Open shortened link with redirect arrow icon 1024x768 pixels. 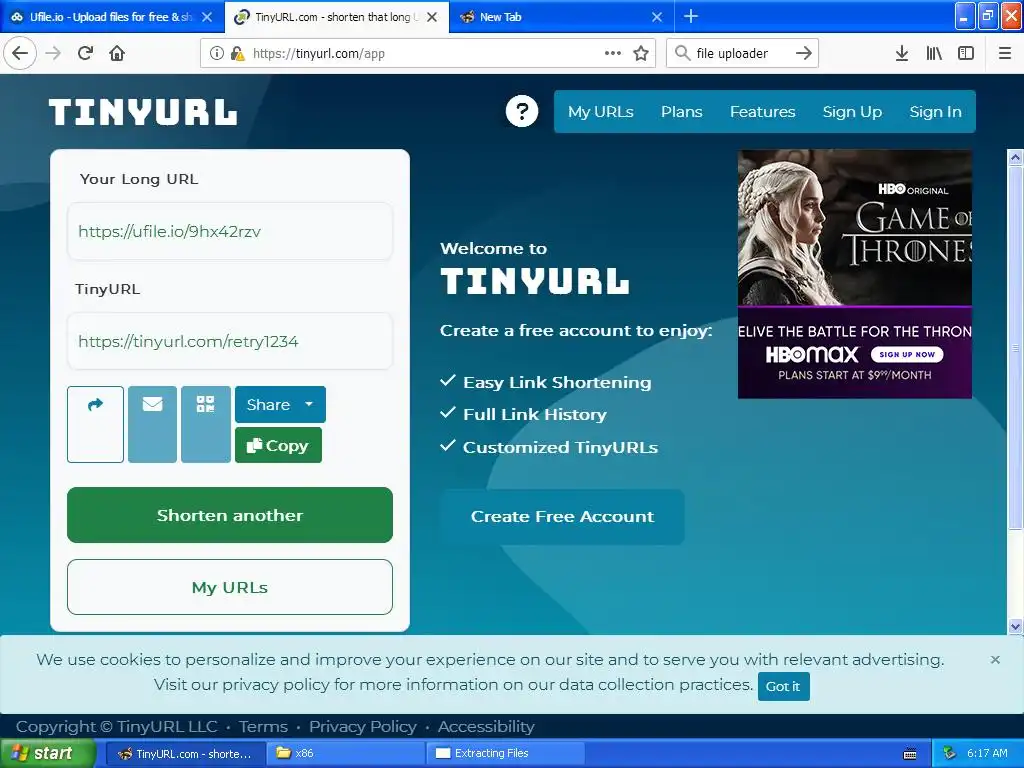point(95,424)
